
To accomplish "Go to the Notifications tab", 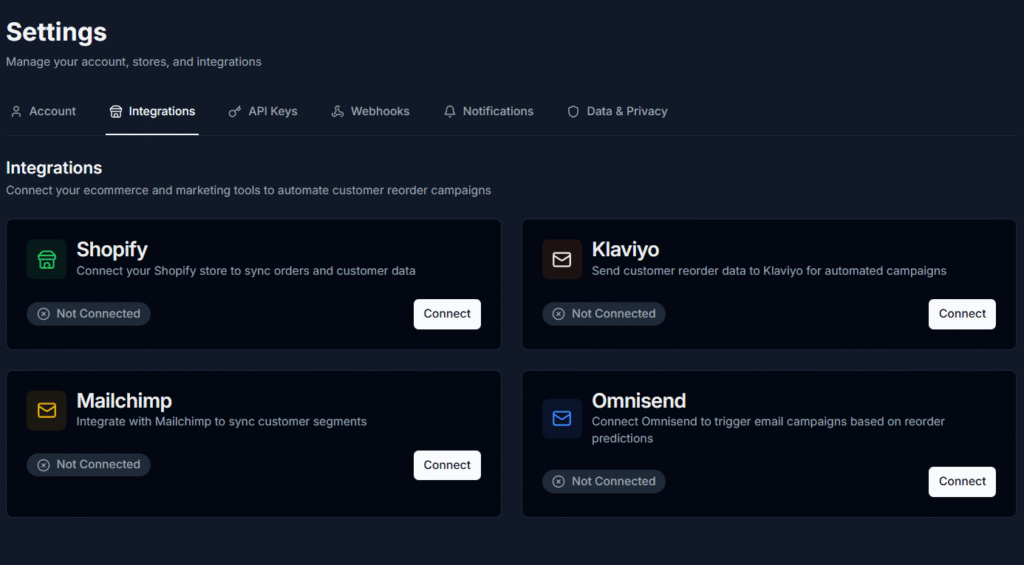I will [x=488, y=112].
